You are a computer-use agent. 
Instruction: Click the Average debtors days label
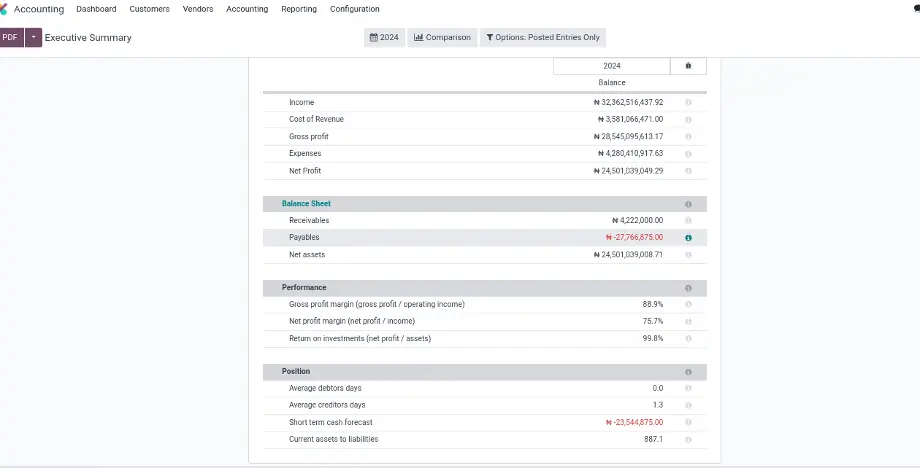(325, 388)
